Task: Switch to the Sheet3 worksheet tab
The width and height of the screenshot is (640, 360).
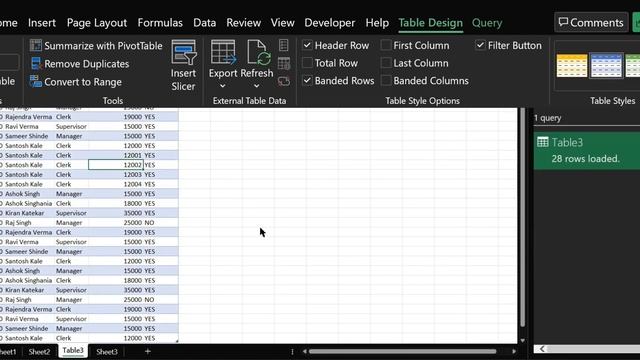Action: pyautogui.click(x=107, y=351)
